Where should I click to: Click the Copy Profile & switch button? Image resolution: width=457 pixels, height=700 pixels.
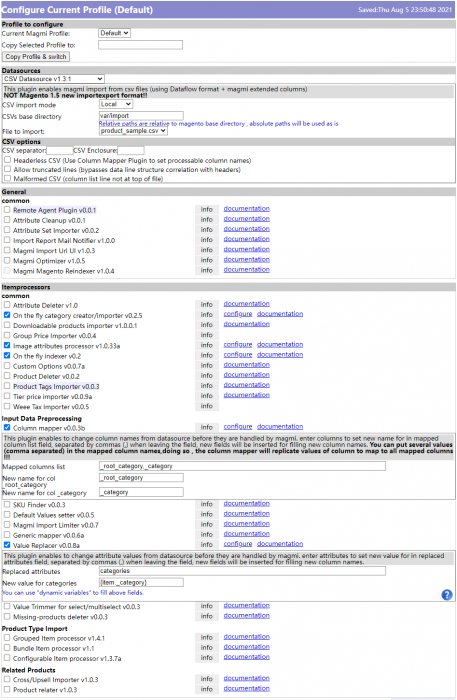(36, 57)
